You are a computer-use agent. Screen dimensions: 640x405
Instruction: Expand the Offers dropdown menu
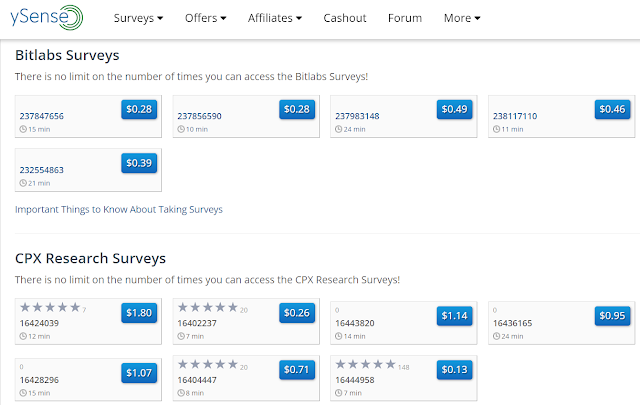[206, 18]
